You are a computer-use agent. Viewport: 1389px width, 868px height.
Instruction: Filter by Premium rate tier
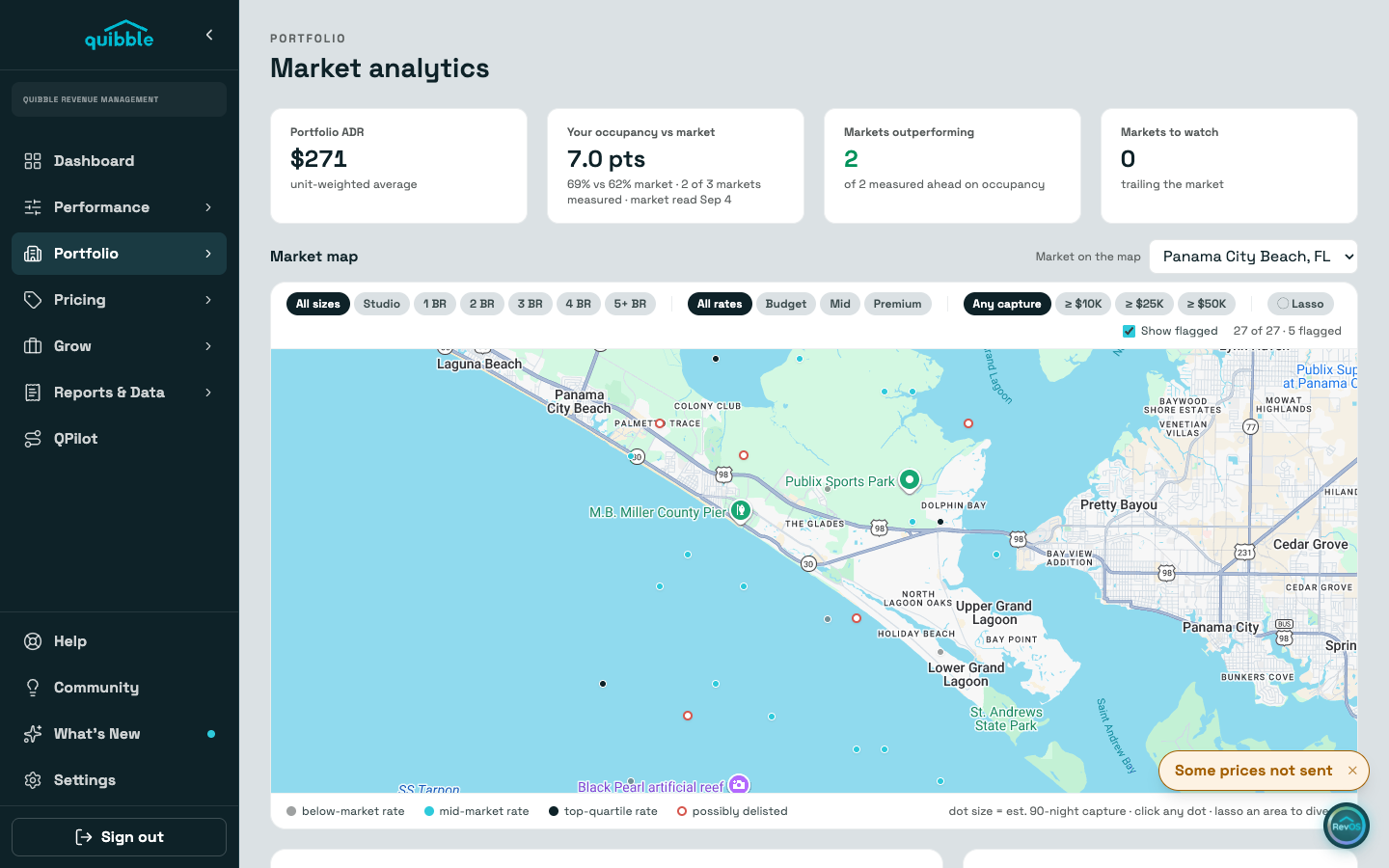coord(898,304)
